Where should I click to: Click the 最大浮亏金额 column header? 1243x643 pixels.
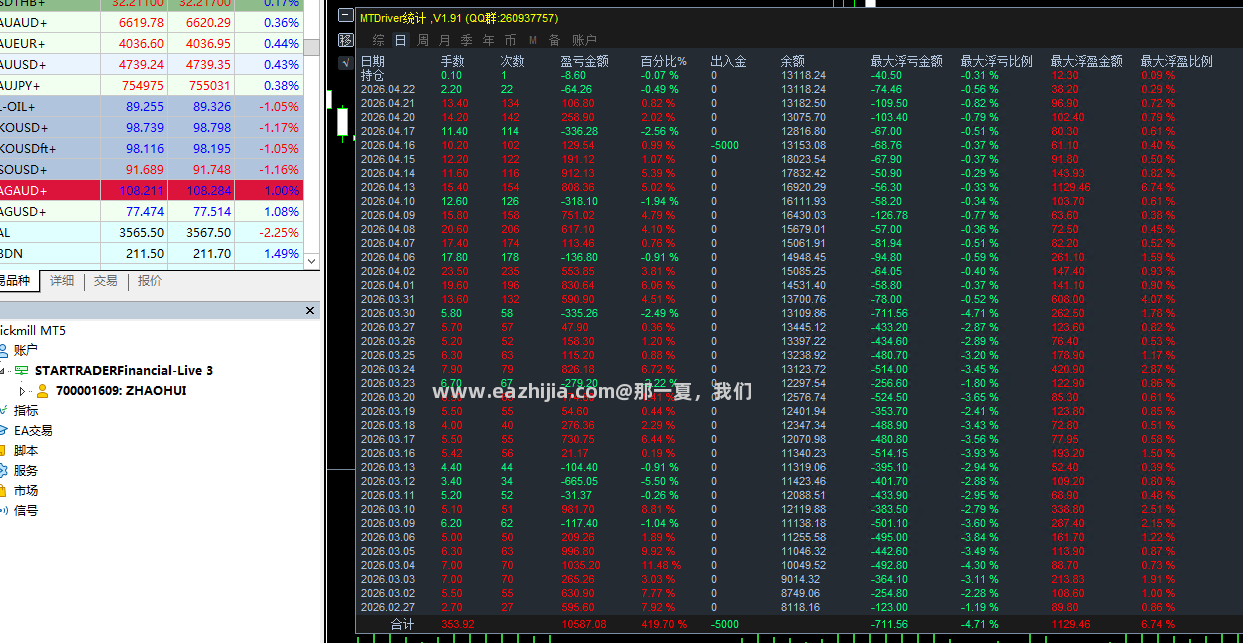tap(907, 61)
